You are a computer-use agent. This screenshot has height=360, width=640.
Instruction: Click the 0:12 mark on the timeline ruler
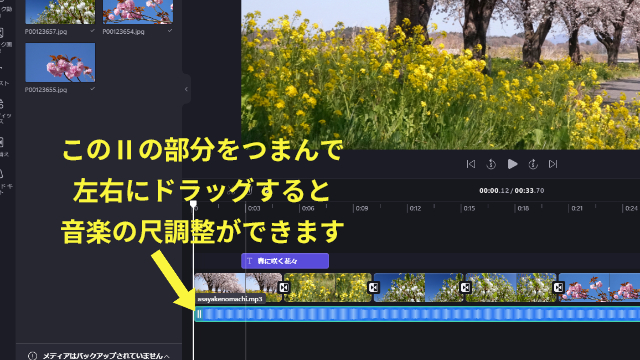click(x=415, y=208)
